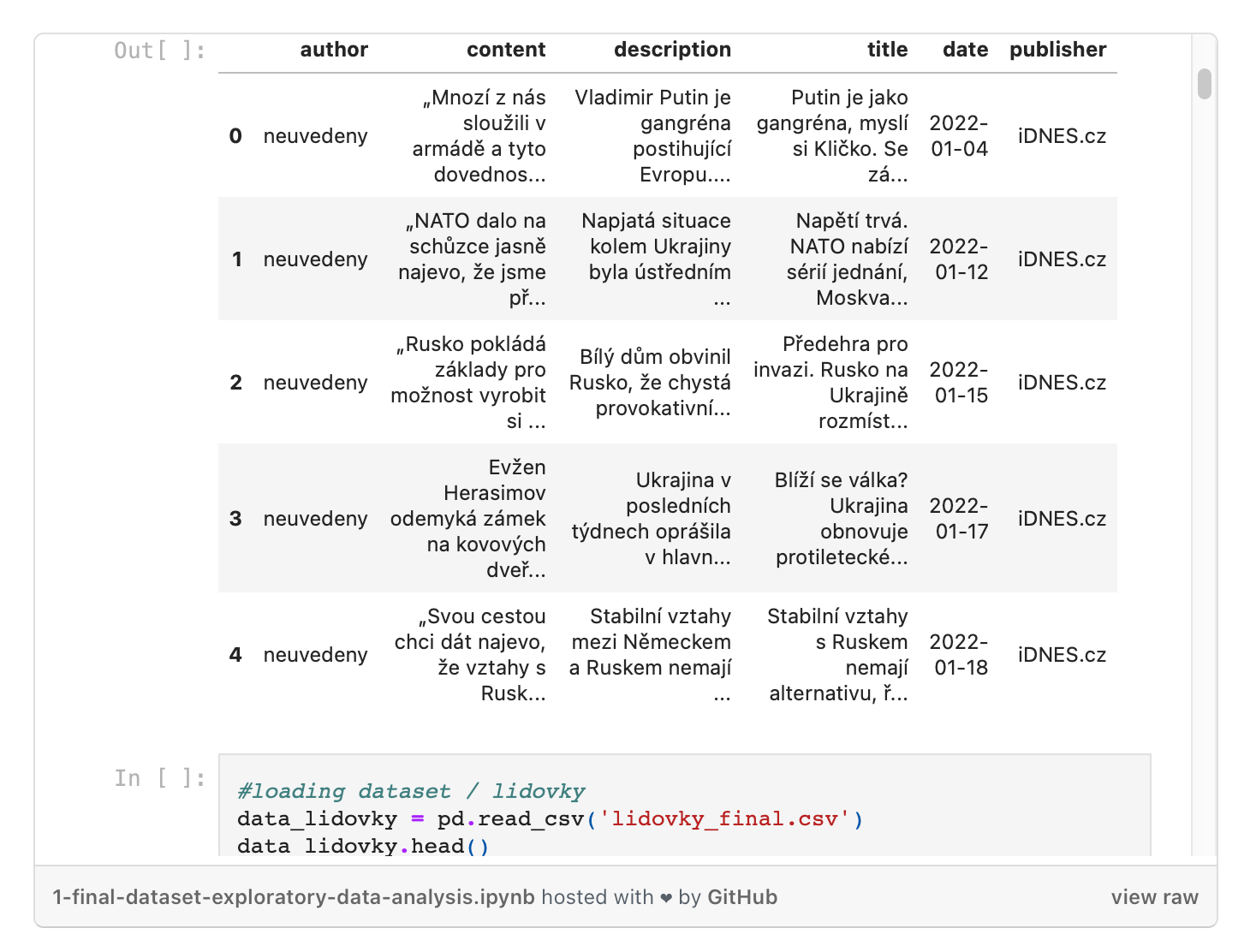Select the #loading dataset / lidovky comment line
Image resolution: width=1250 pixels, height=952 pixels.
click(x=411, y=790)
